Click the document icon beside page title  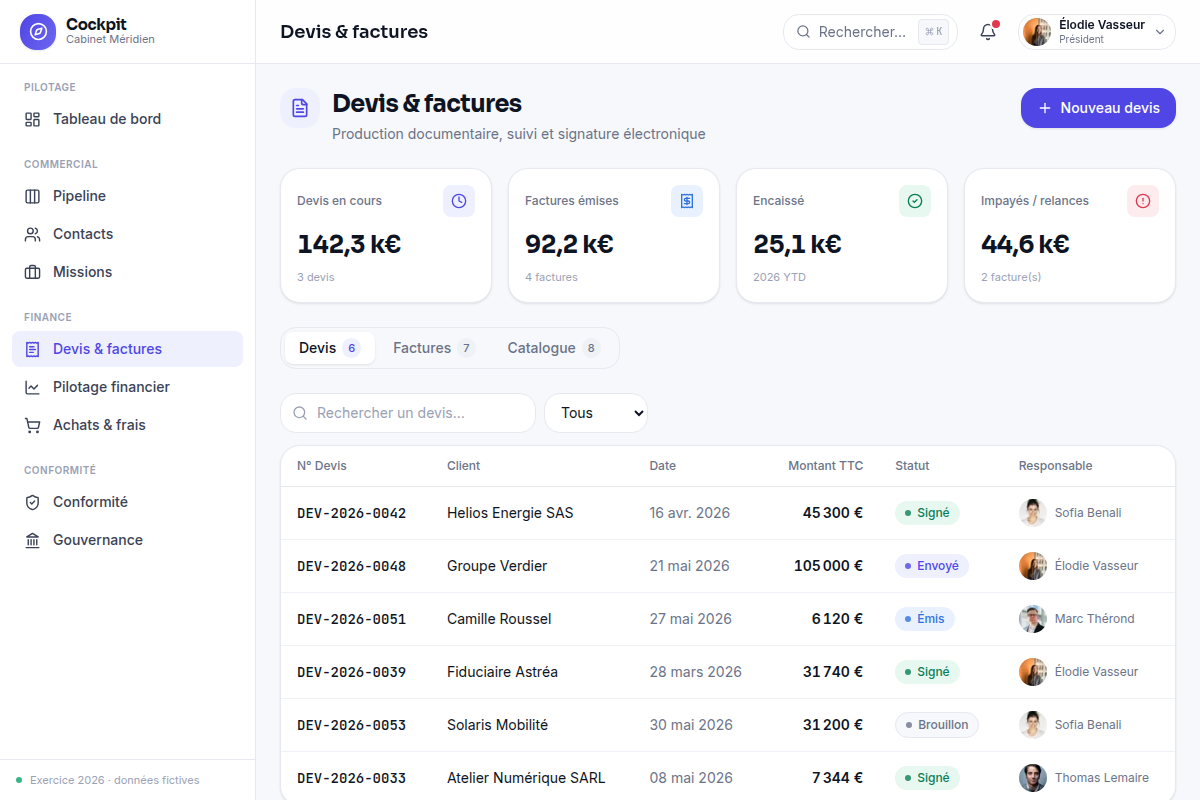click(300, 108)
